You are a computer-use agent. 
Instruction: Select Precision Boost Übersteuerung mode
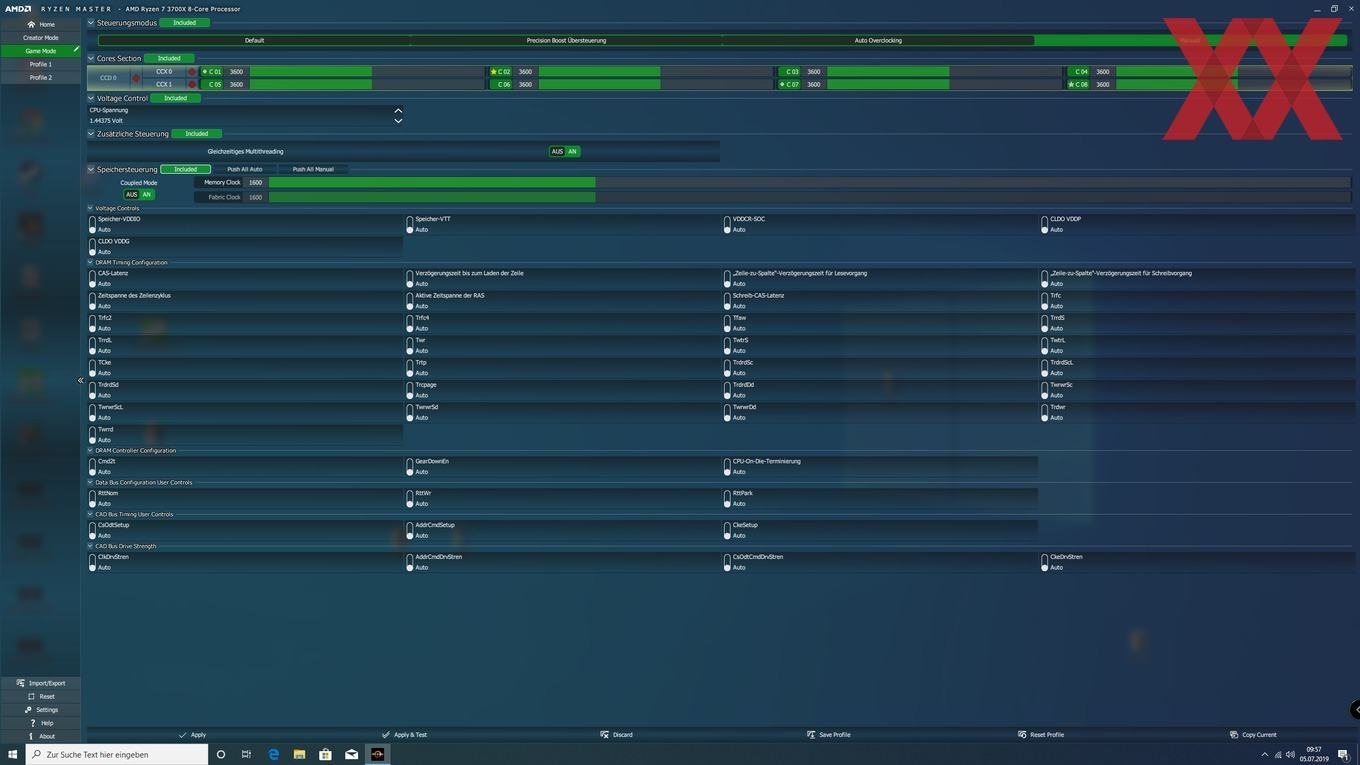point(566,40)
